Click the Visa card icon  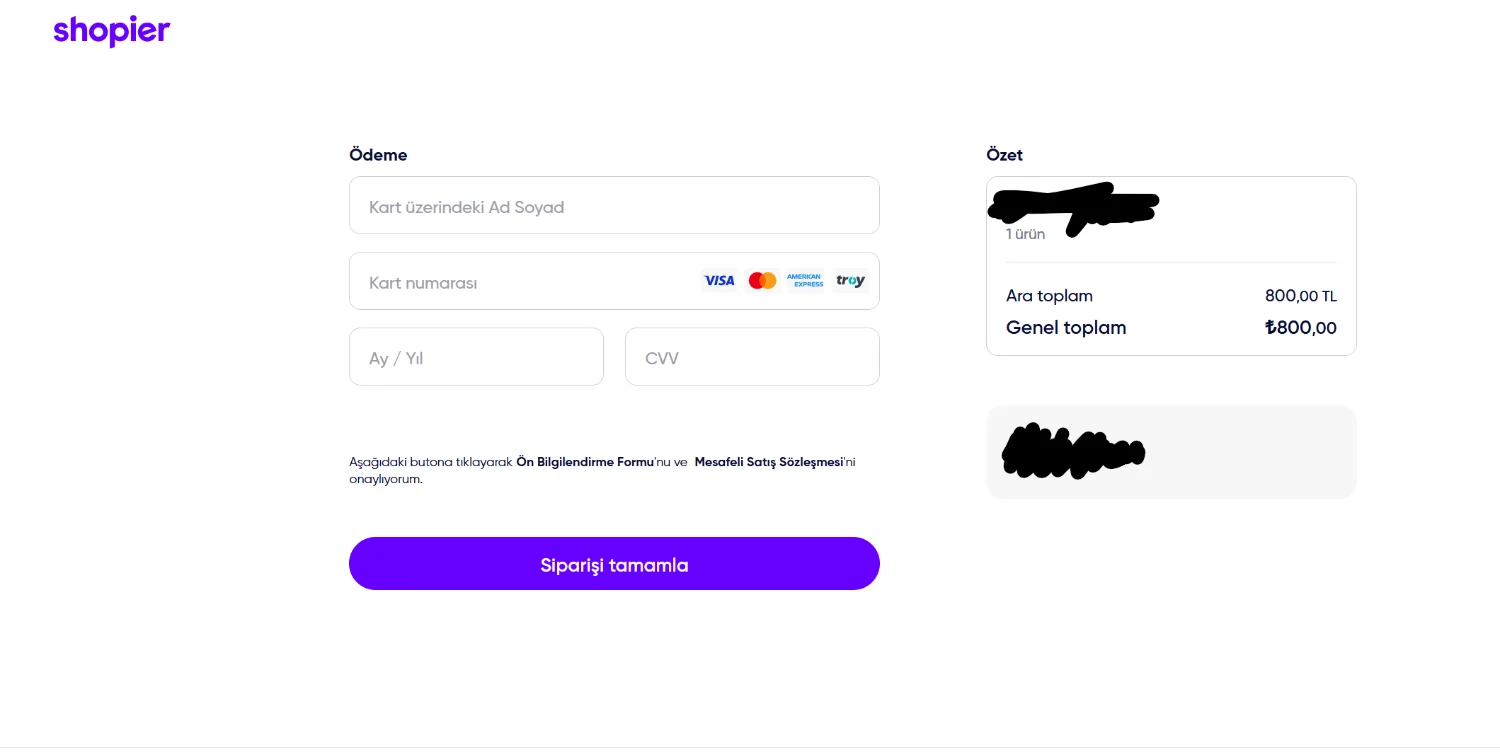719,281
